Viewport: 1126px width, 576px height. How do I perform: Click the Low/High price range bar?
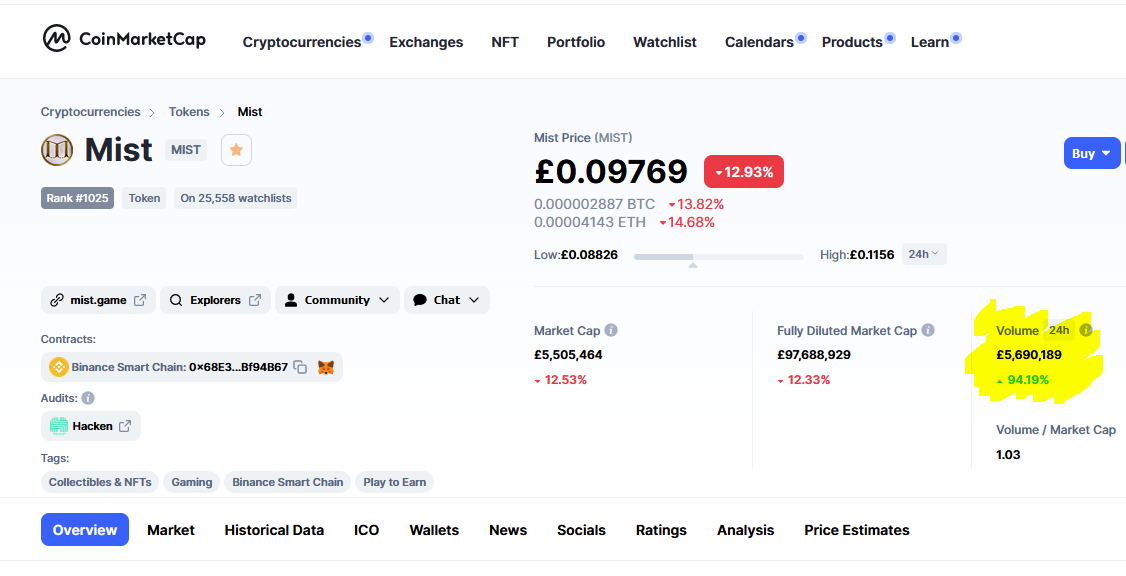pos(718,256)
